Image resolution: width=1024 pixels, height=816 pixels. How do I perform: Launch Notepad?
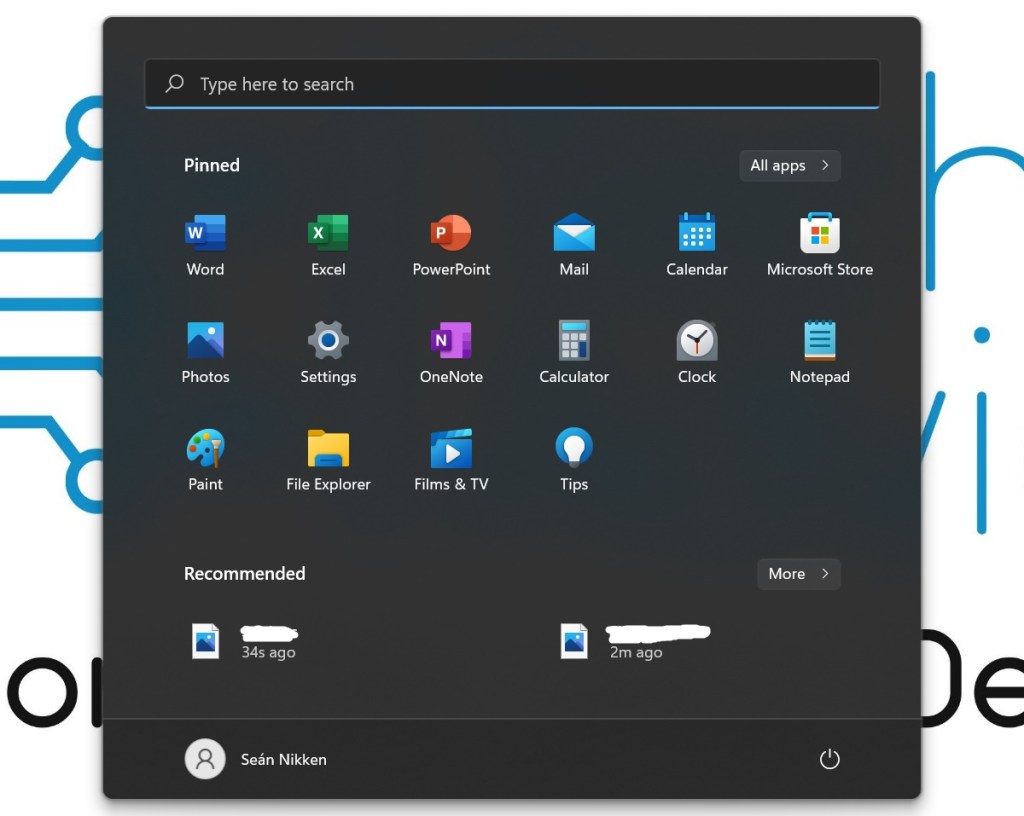819,348
